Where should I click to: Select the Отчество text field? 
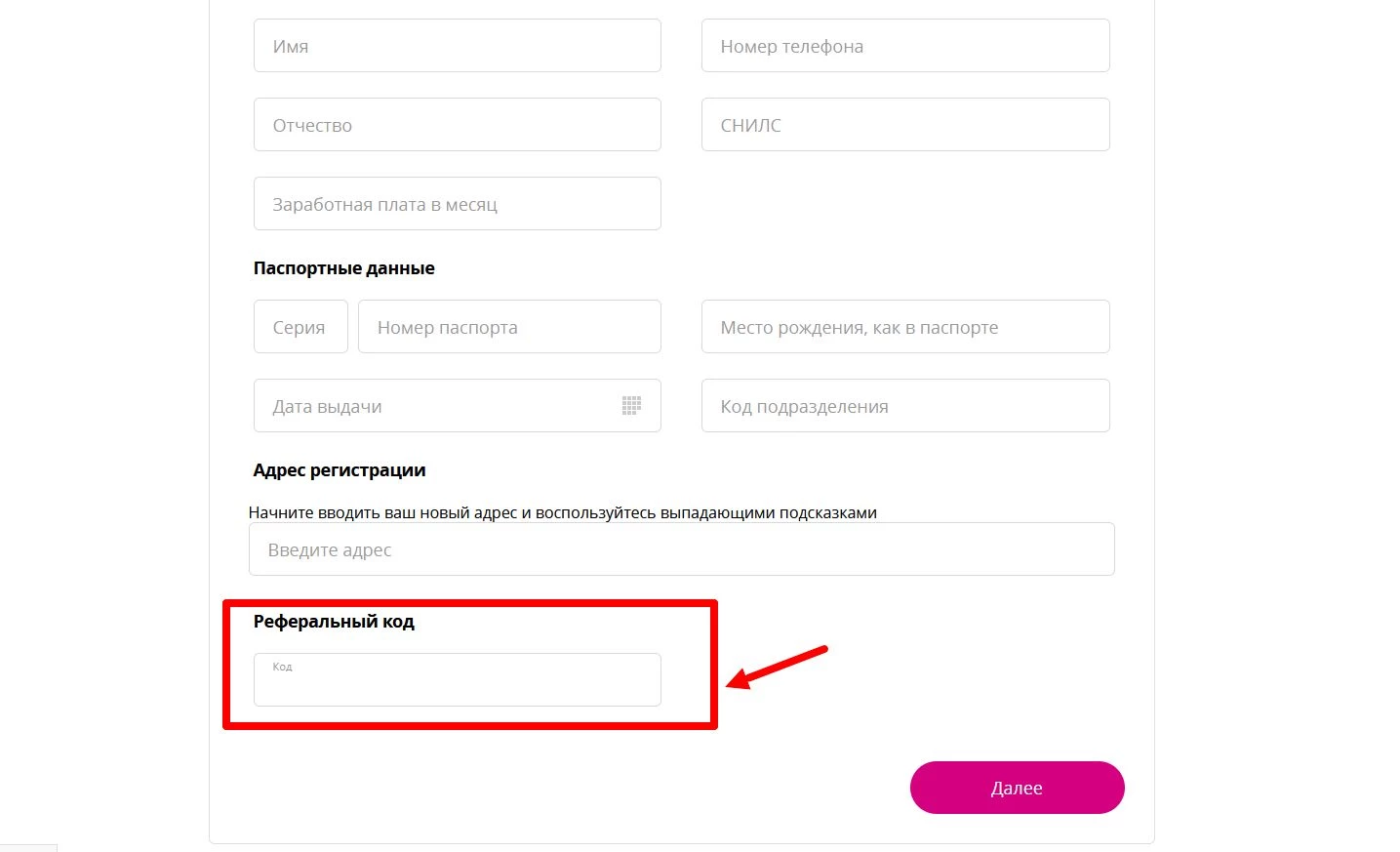[x=457, y=125]
